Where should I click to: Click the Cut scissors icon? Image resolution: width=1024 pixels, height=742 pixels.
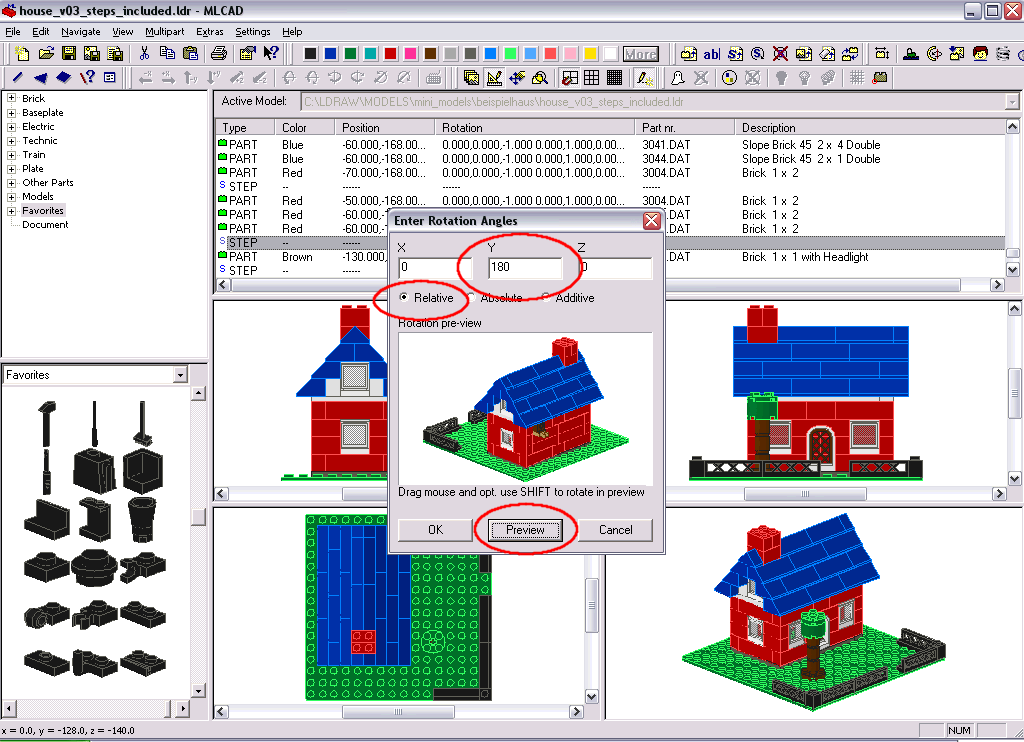click(x=144, y=54)
